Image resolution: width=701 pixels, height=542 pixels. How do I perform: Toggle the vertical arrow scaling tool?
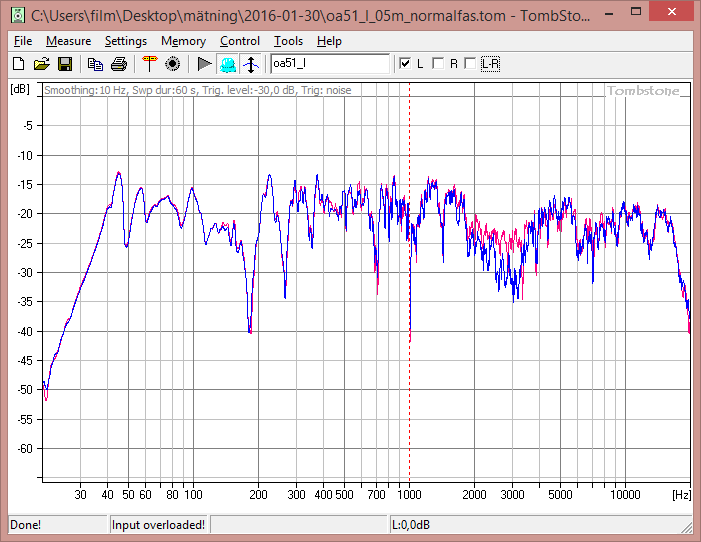point(251,64)
